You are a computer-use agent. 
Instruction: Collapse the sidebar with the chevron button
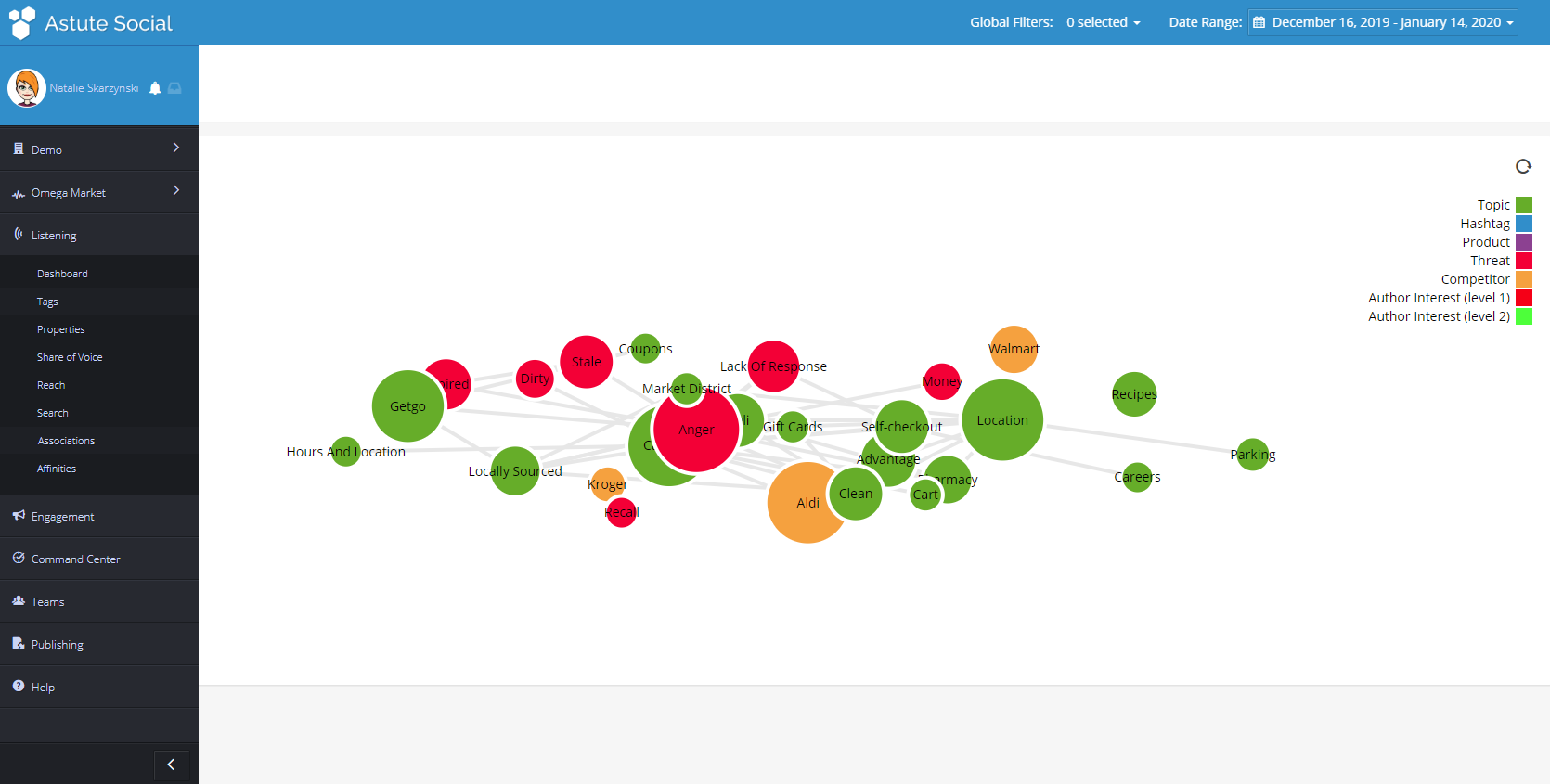pyautogui.click(x=171, y=765)
